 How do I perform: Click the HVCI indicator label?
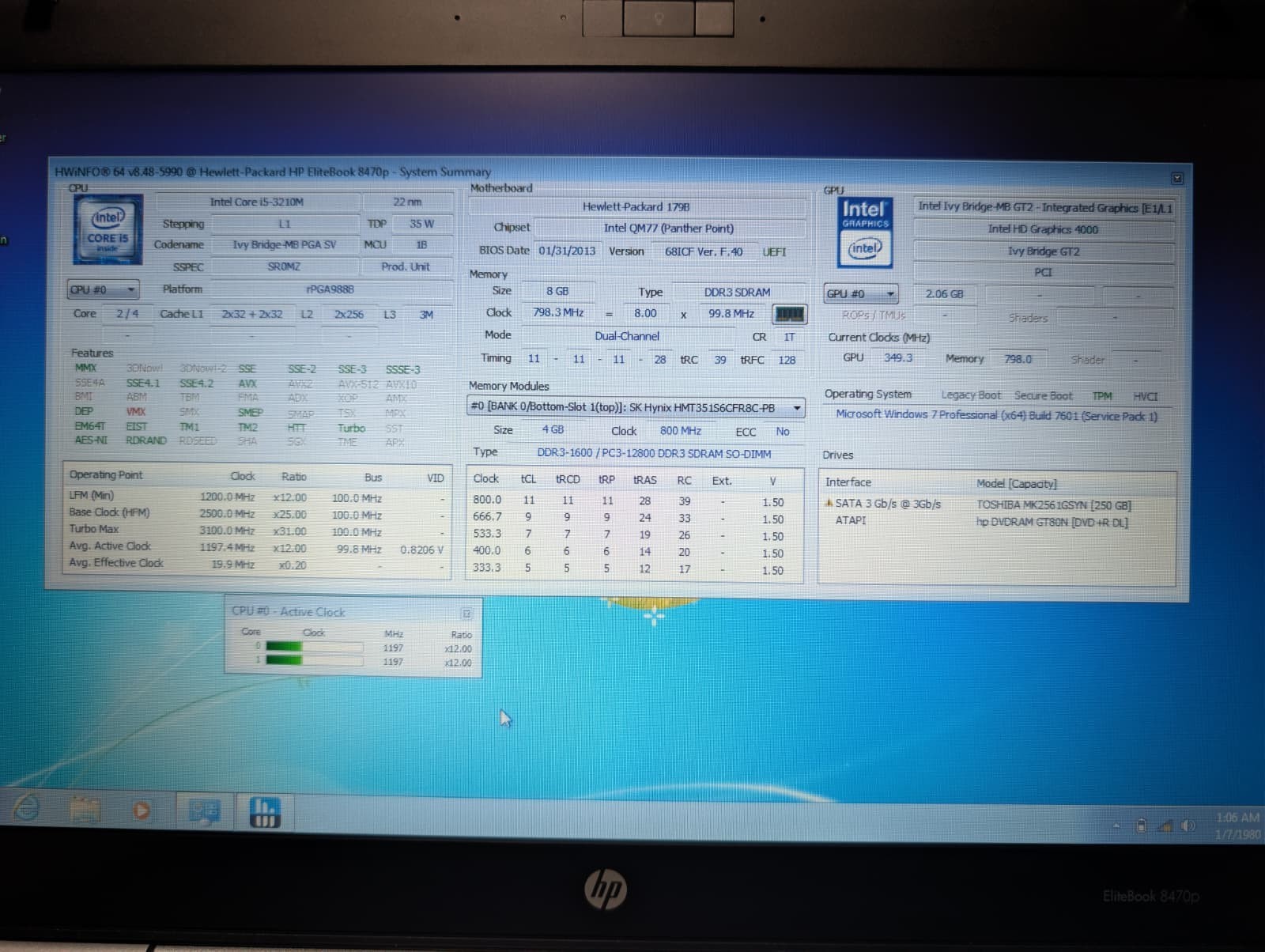(x=1146, y=397)
